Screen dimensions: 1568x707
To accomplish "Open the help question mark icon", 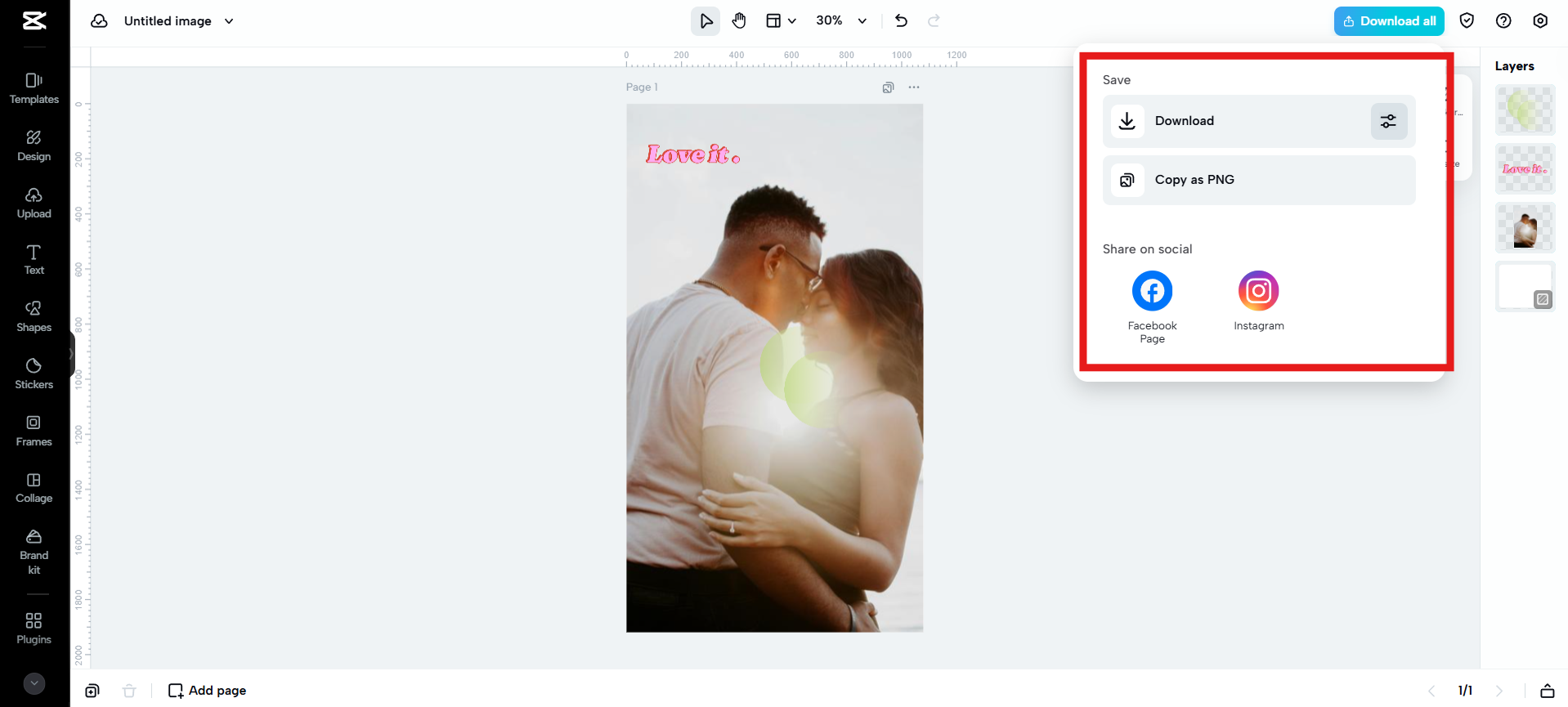I will 1503,20.
